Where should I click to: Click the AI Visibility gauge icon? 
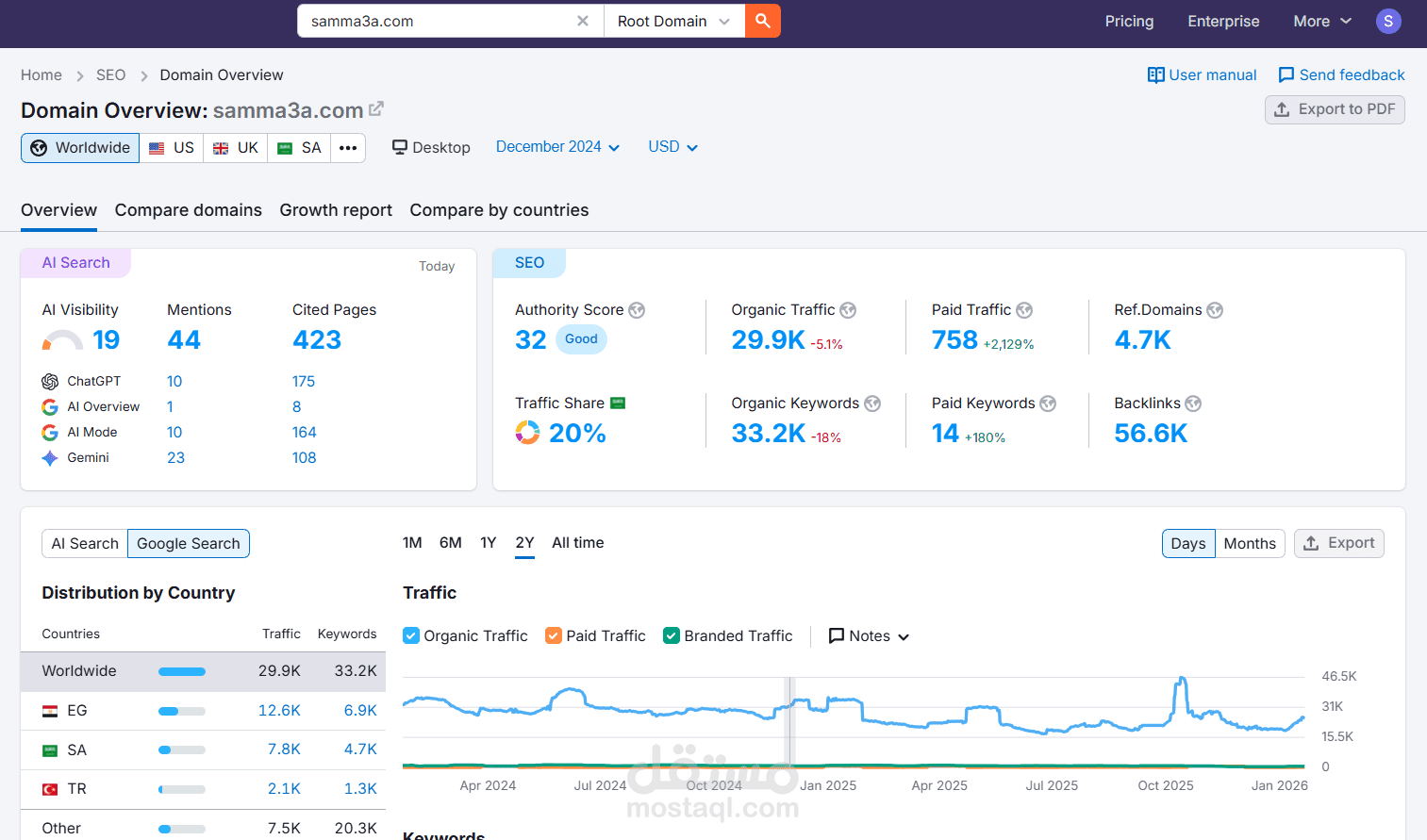(x=62, y=340)
